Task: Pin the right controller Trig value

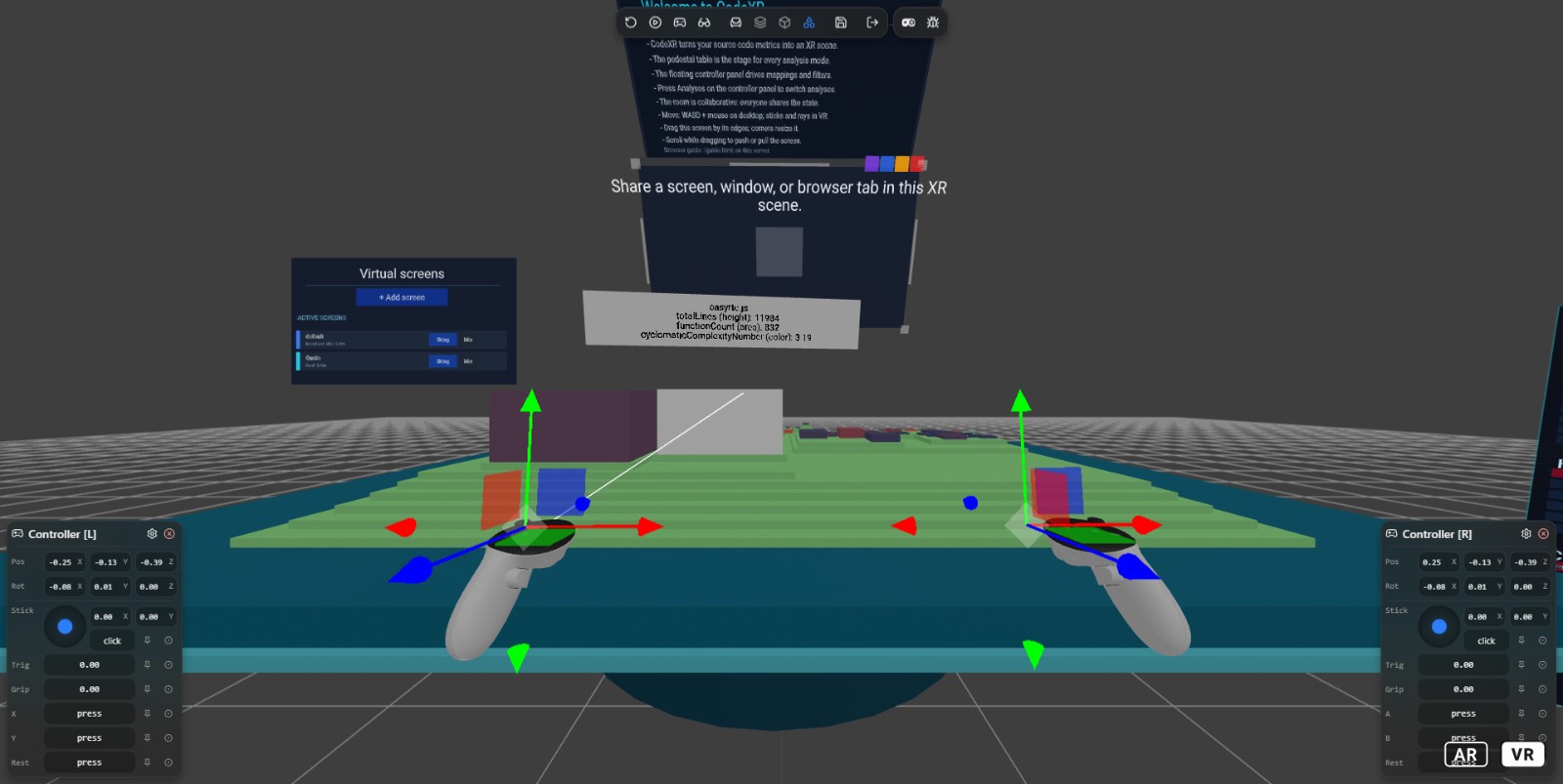Action: click(1522, 665)
